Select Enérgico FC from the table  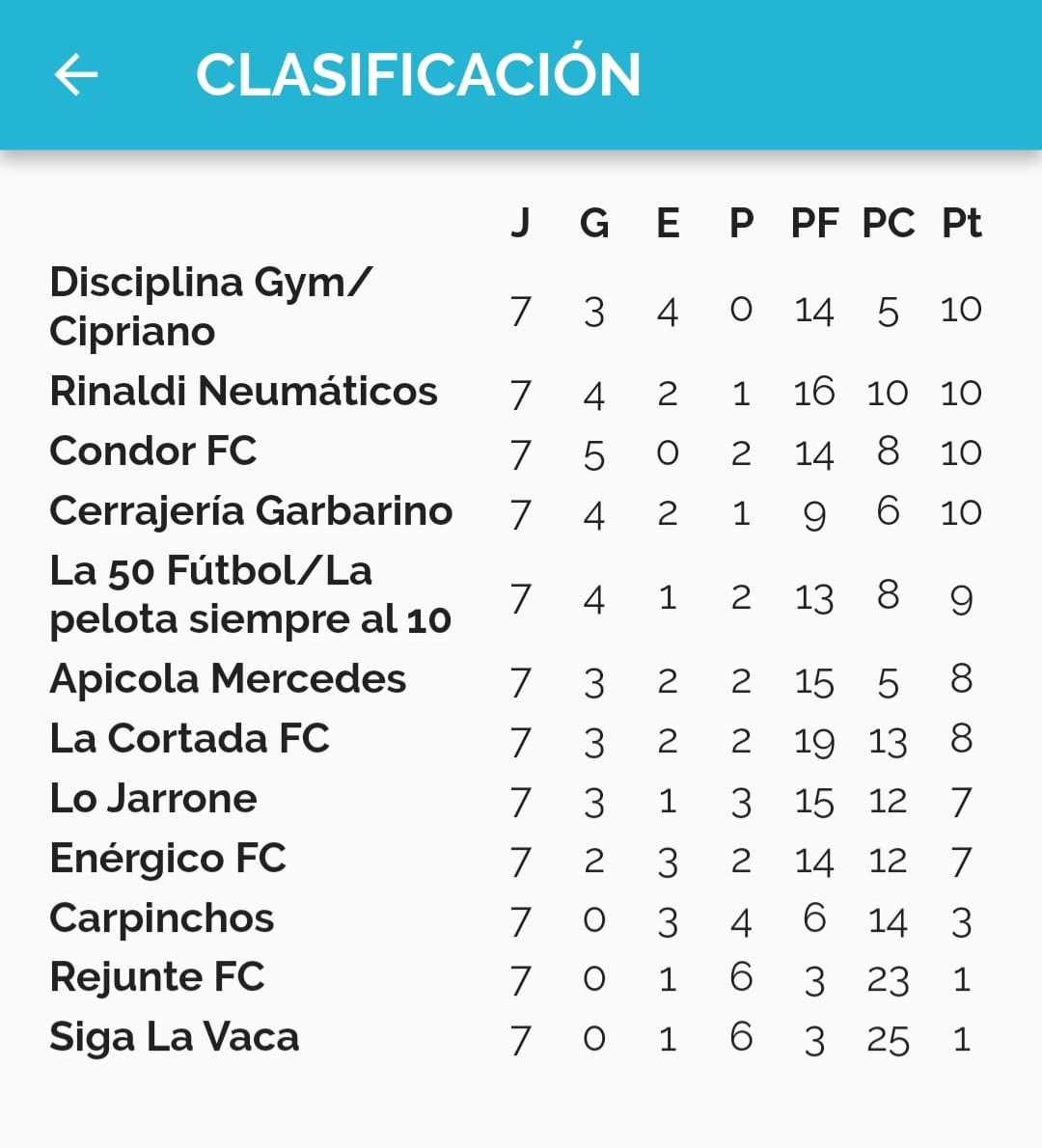[x=167, y=859]
